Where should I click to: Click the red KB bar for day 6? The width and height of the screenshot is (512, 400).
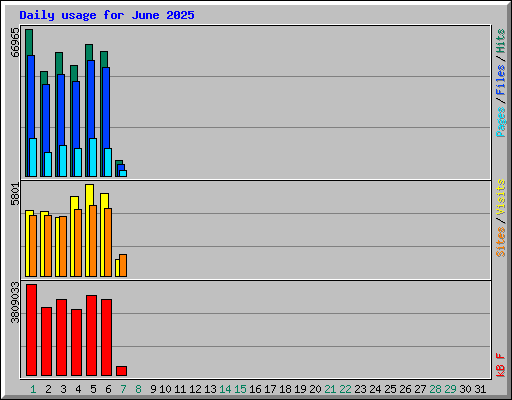106,337
